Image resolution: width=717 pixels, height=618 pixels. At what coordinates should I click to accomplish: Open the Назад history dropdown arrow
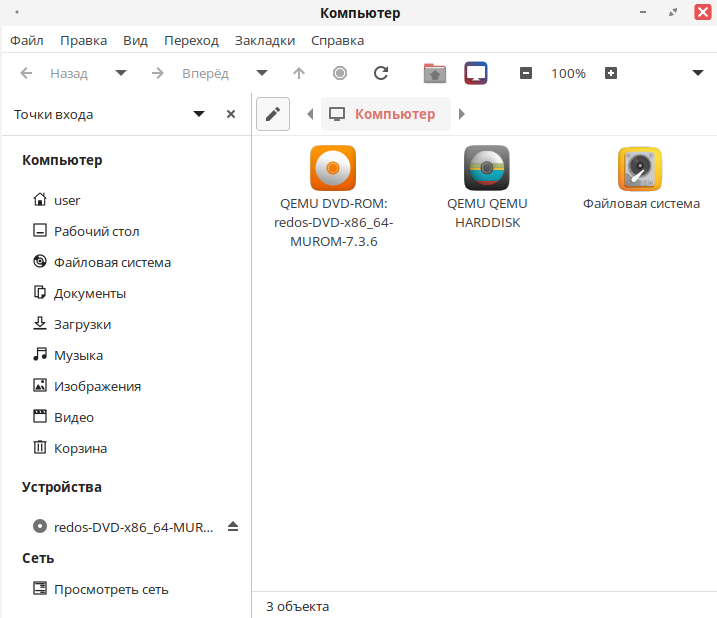[x=121, y=73]
